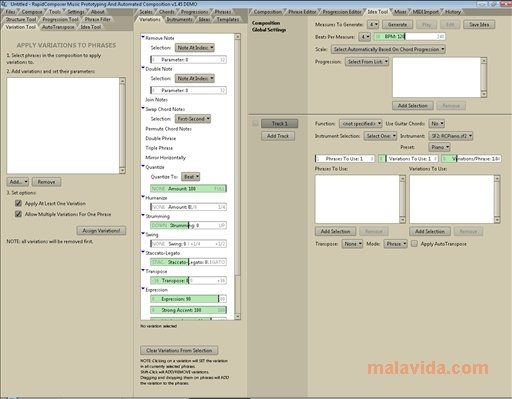Collapse the Quantize section

[x=143, y=166]
